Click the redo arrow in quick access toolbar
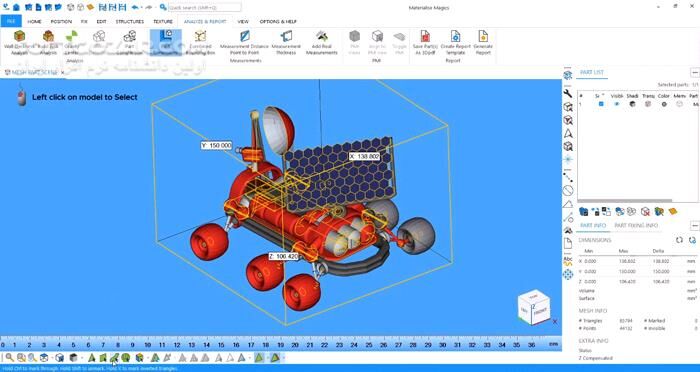Screen dimensions: 700x372 [x=149, y=7]
